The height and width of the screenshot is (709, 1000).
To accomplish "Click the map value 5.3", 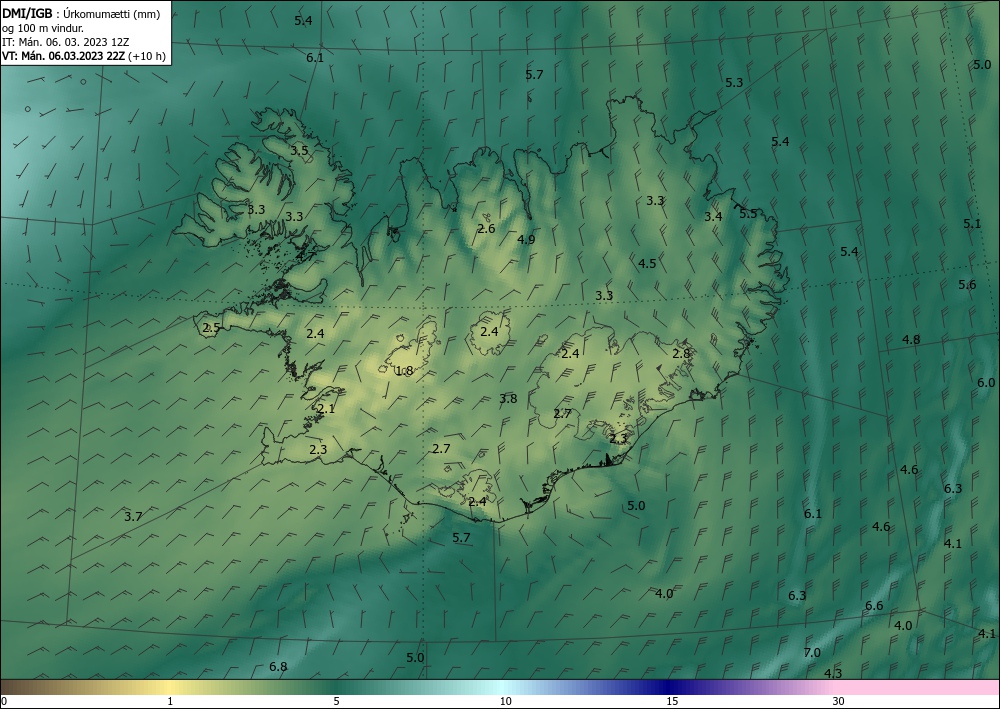I will point(734,82).
